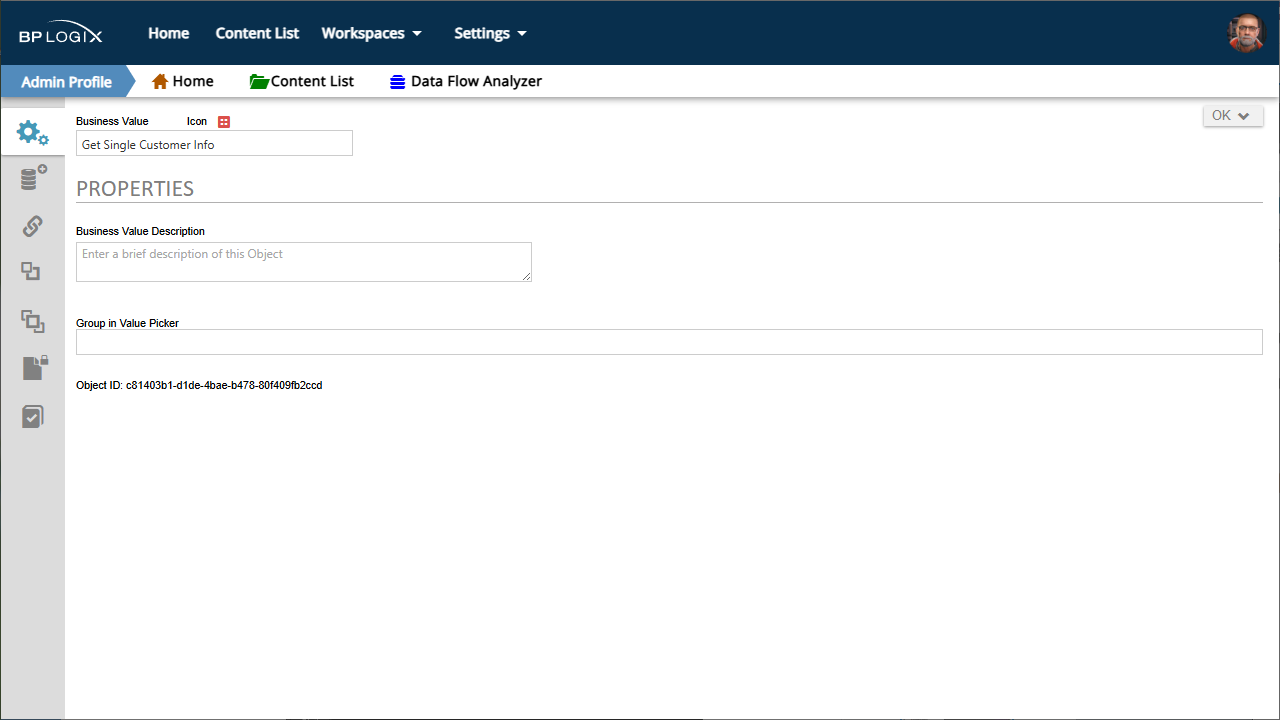Click the Business Value name input field

[214, 144]
